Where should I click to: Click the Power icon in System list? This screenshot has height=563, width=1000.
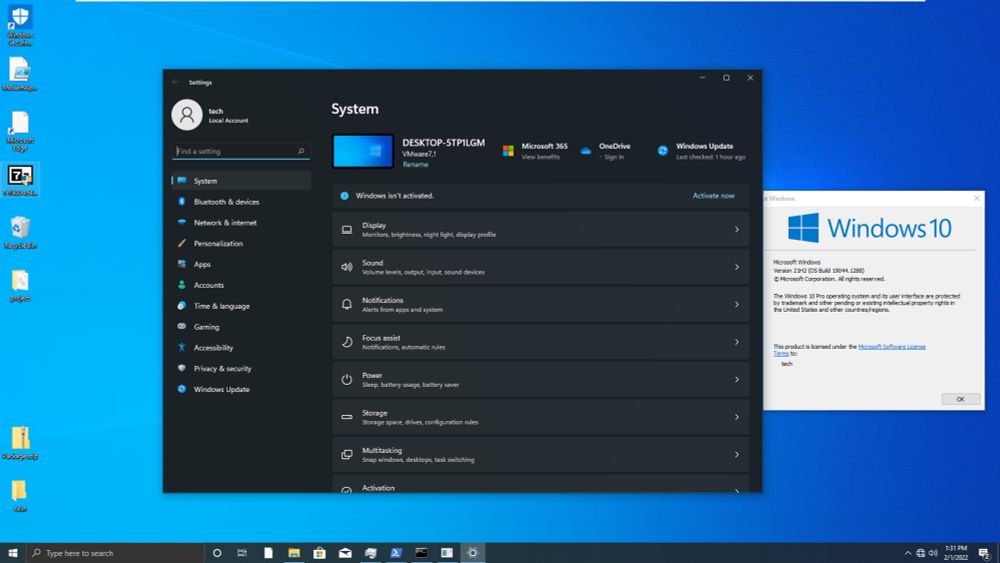[x=347, y=379]
